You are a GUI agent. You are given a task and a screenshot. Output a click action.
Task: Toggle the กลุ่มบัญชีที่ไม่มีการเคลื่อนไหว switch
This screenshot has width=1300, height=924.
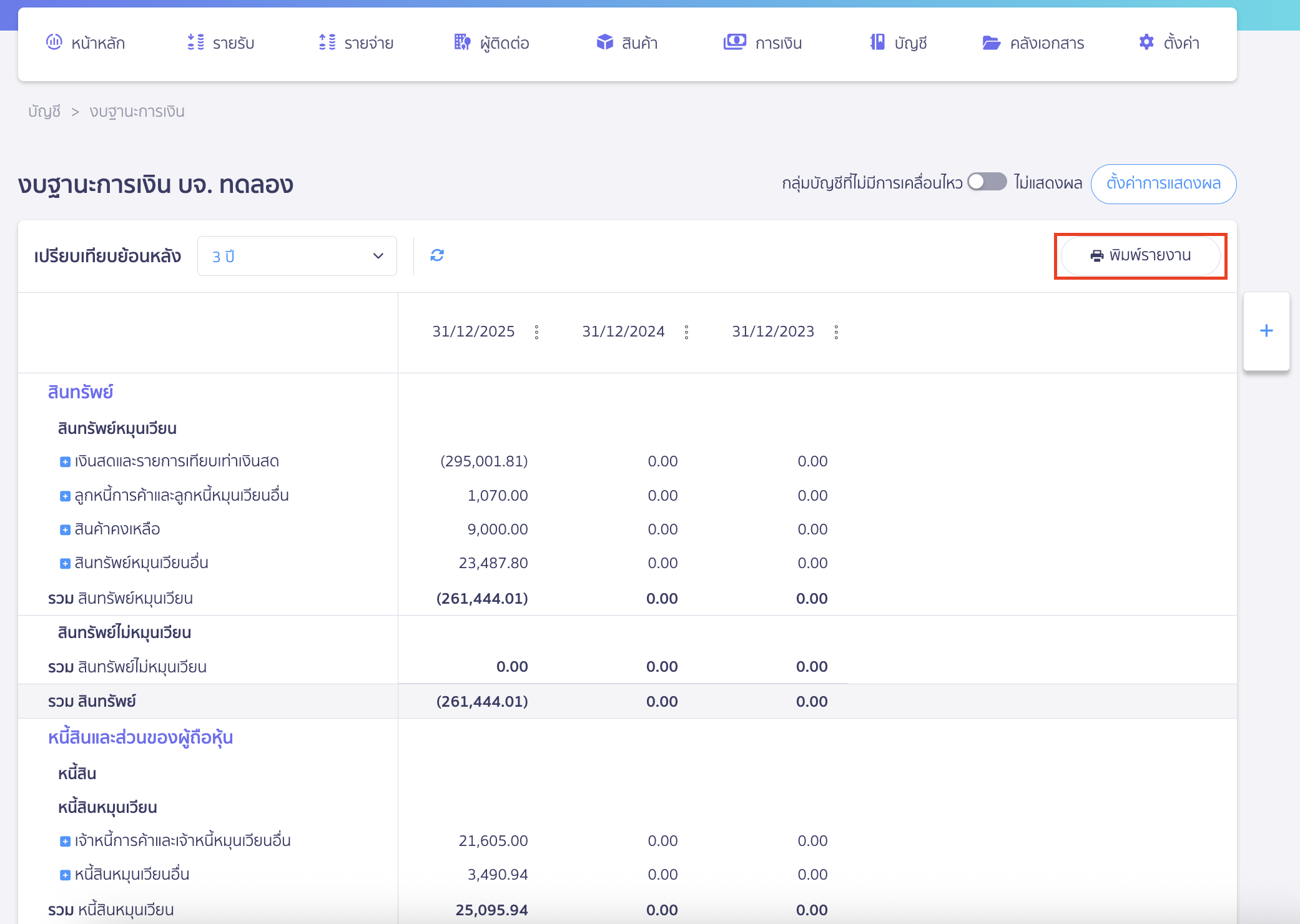click(987, 182)
